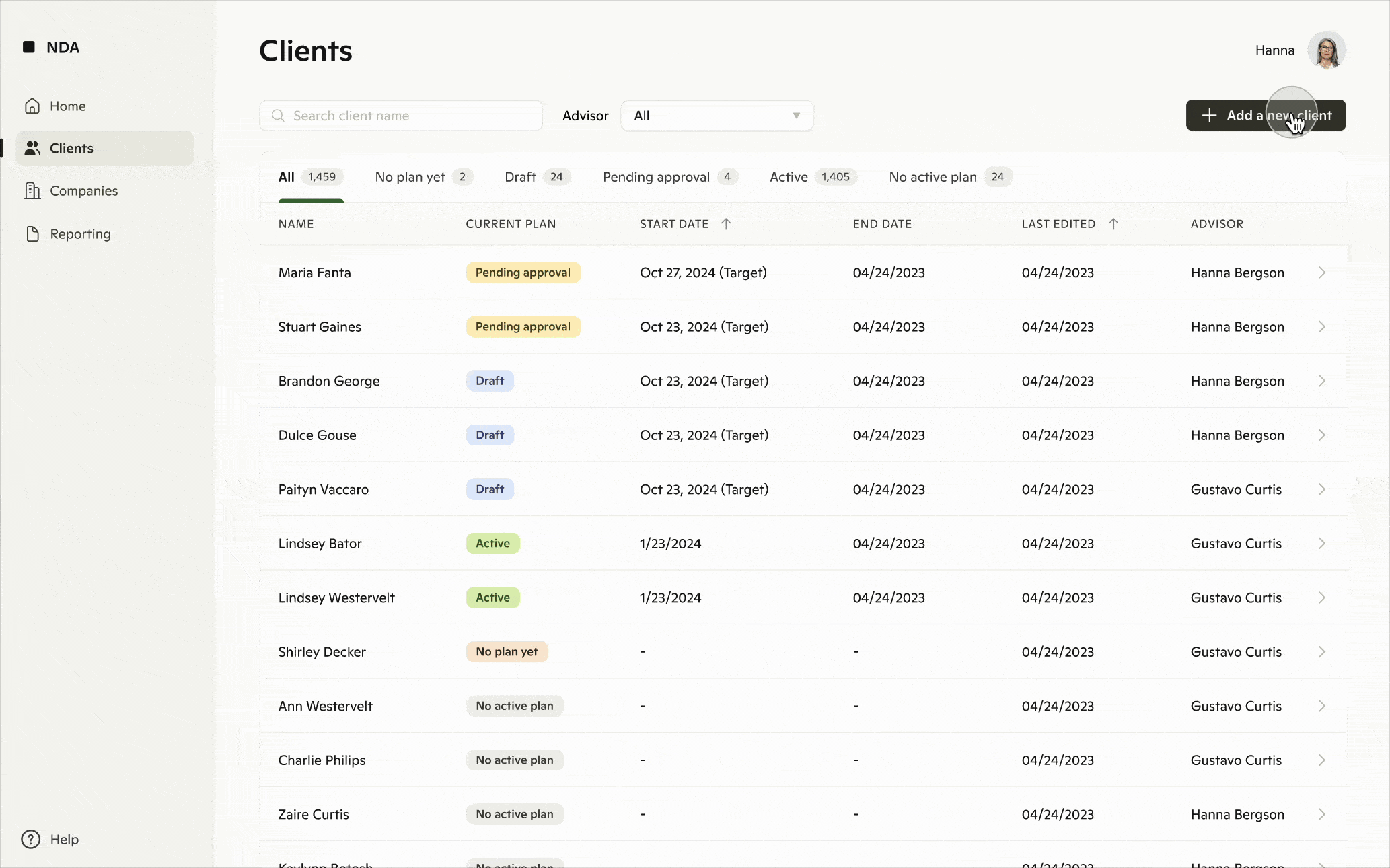Expand Maria Fanta row chevron
Image resolution: width=1390 pixels, height=868 pixels.
pos(1321,273)
